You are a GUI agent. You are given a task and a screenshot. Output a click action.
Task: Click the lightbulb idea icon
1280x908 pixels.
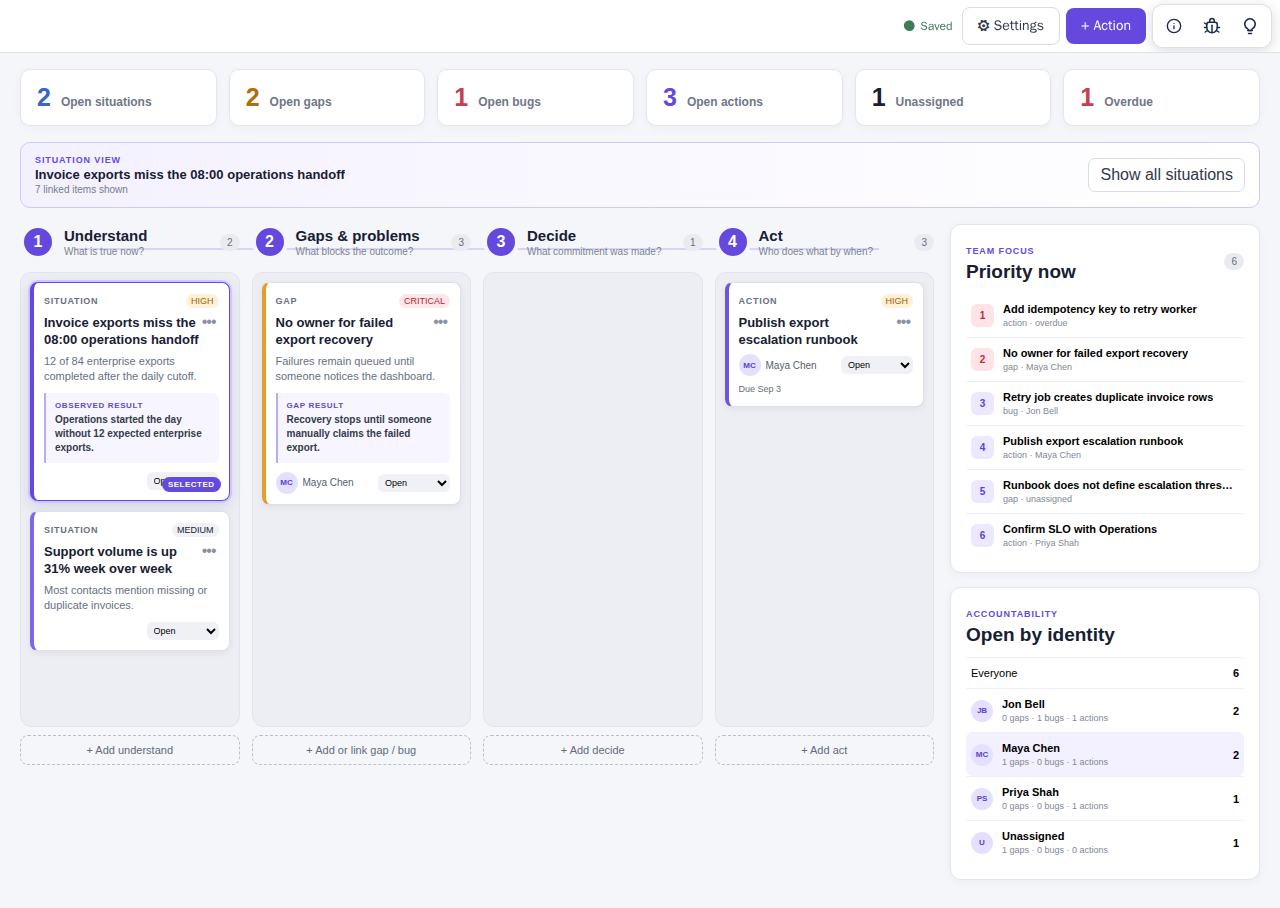click(1250, 26)
